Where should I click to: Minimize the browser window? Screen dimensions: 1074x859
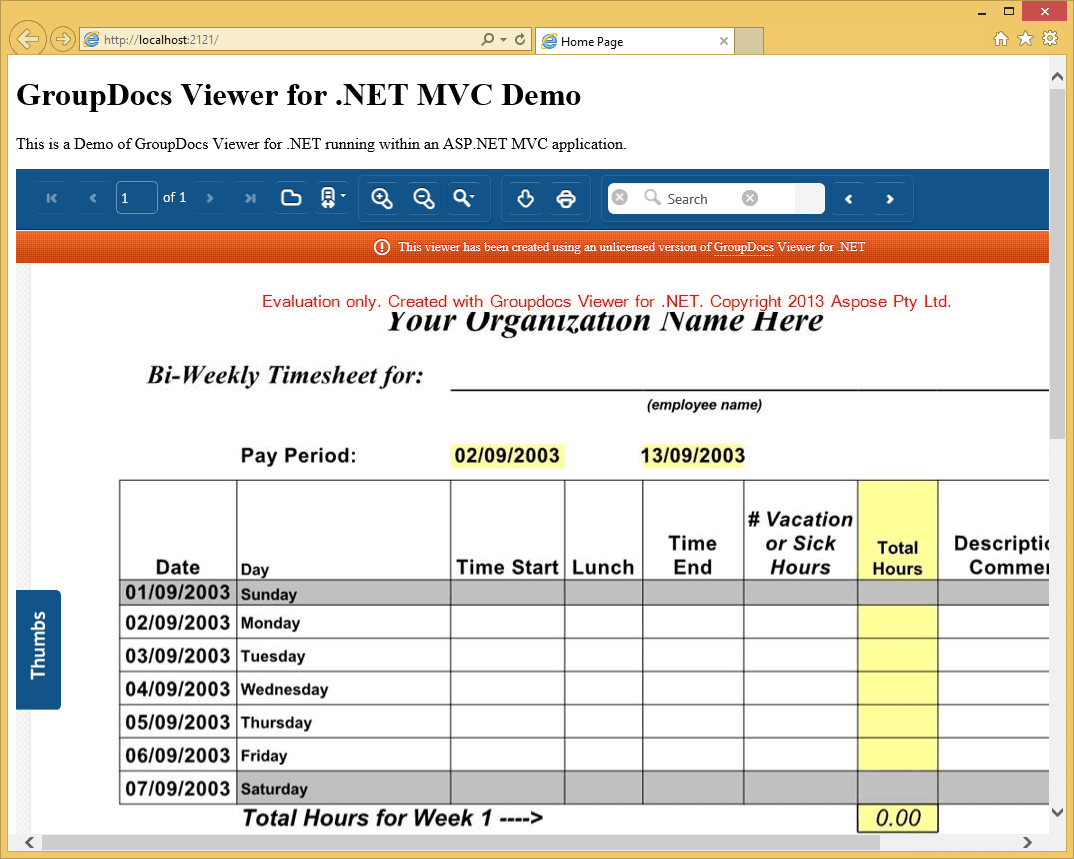pos(982,12)
